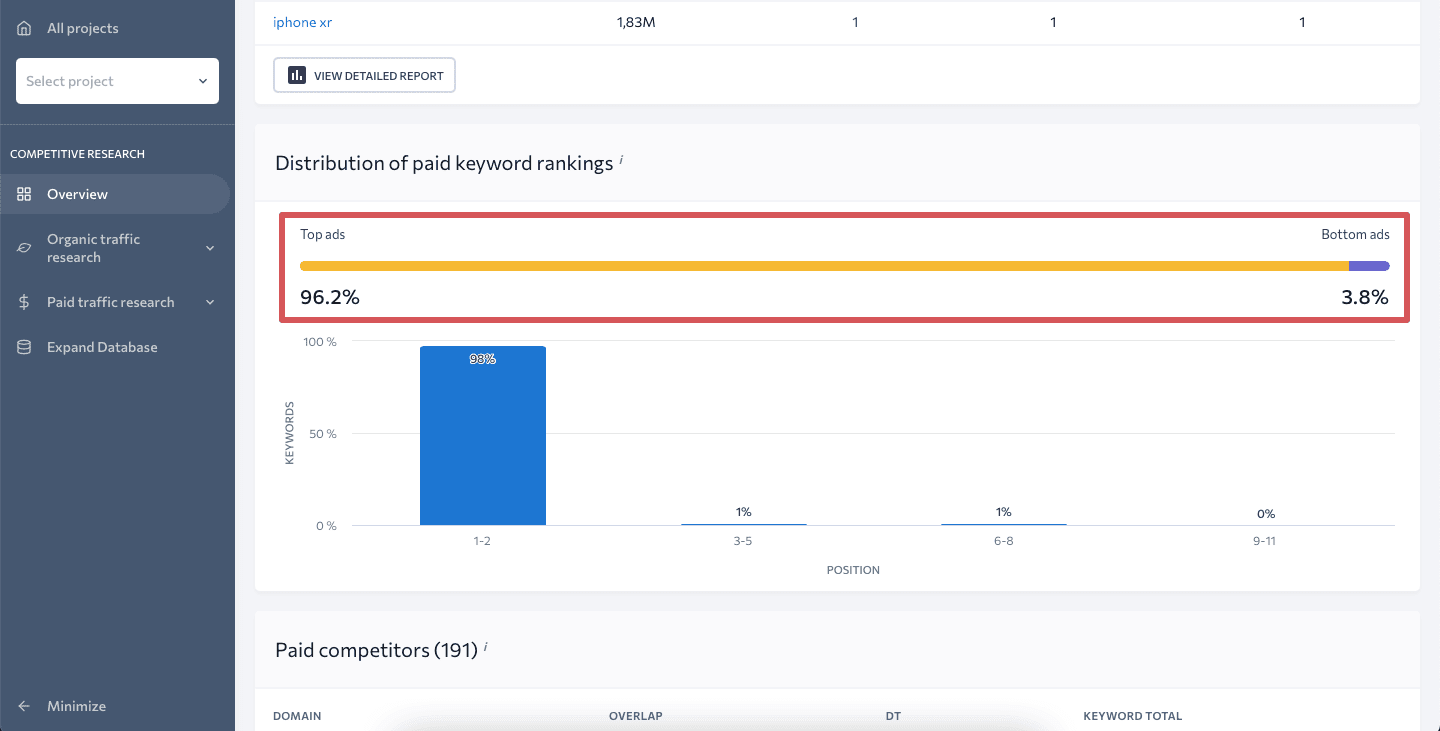
Task: Click the Paid traffic research dollar icon
Action: click(24, 302)
